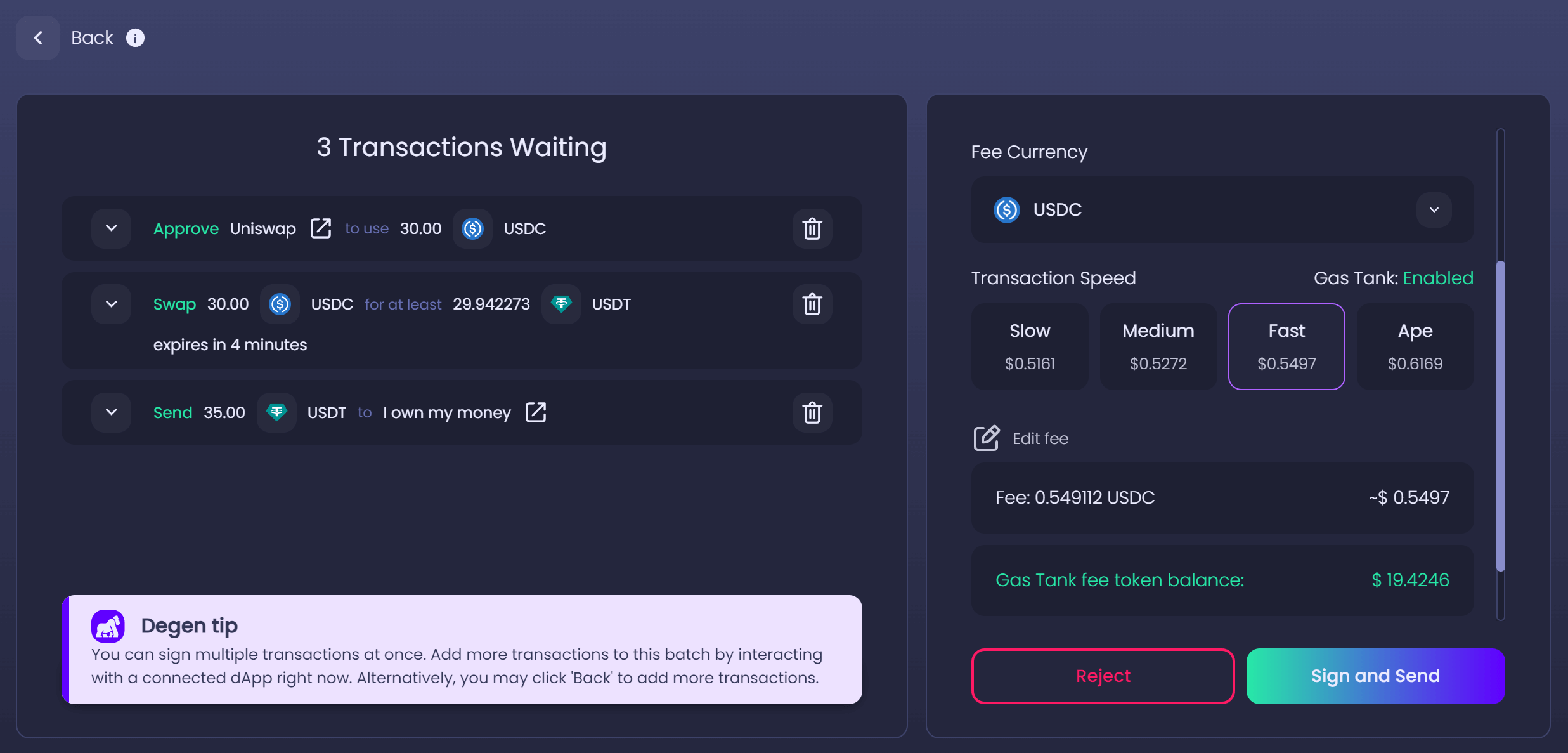Screen dimensions: 1568x753
Task: Click the Degen tip gorilla badge
Action: coord(108,625)
